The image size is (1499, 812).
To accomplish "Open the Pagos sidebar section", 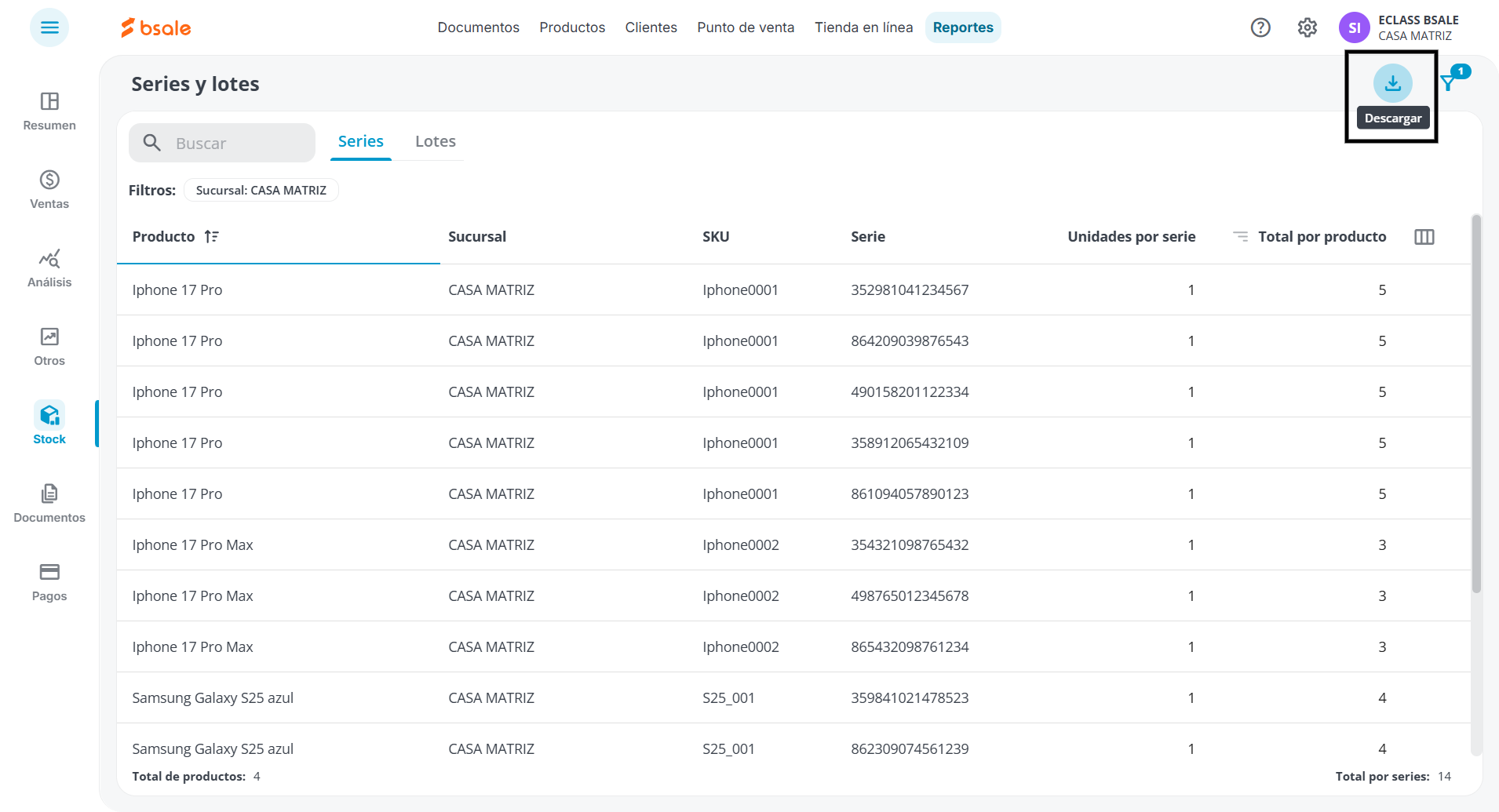I will pos(49,581).
